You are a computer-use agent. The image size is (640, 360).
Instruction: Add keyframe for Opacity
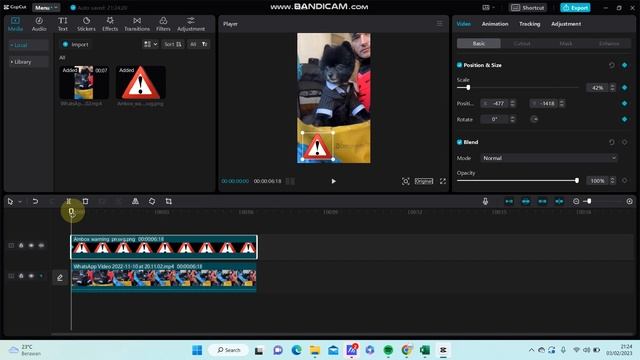tap(624, 180)
